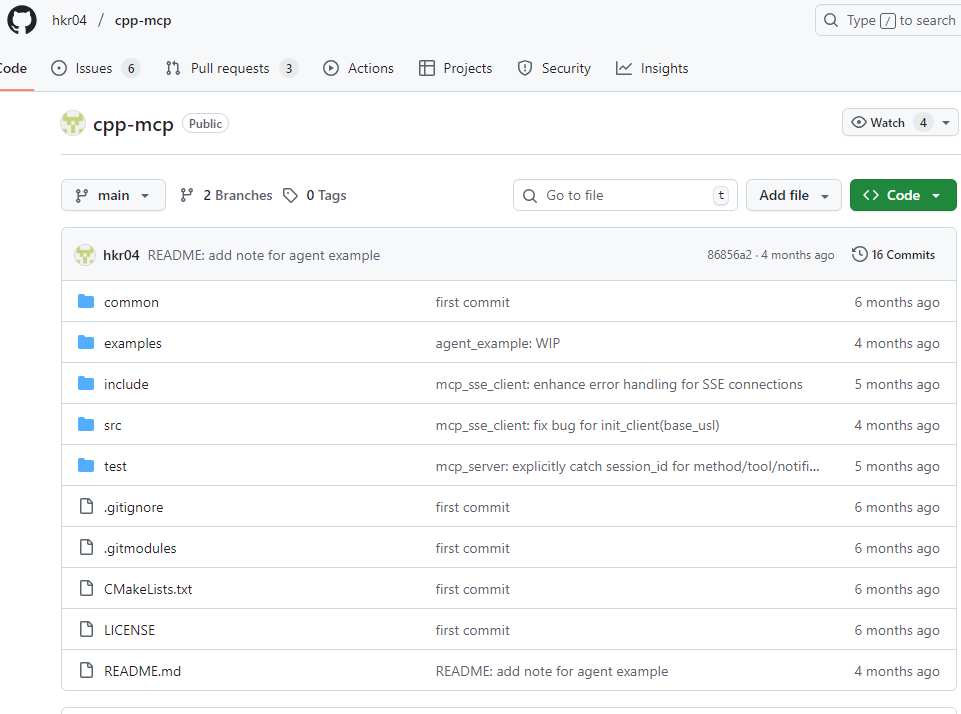961x714 pixels.
Task: Switch to the Issues tab
Action: [x=95, y=68]
